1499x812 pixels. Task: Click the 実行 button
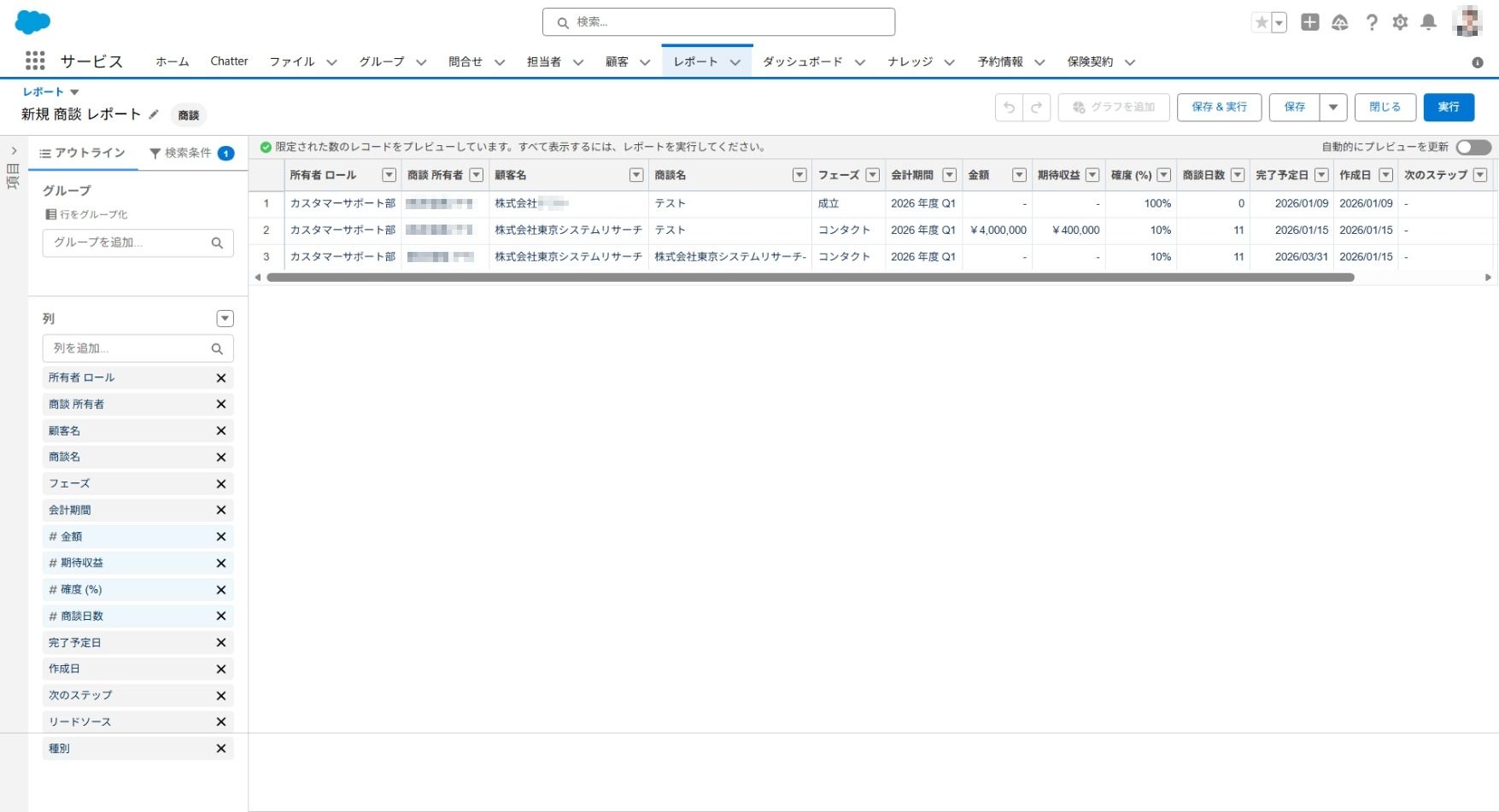(1449, 108)
